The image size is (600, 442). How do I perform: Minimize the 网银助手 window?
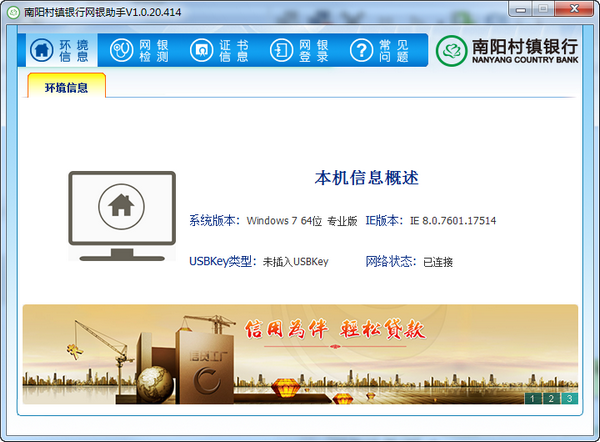518,9
